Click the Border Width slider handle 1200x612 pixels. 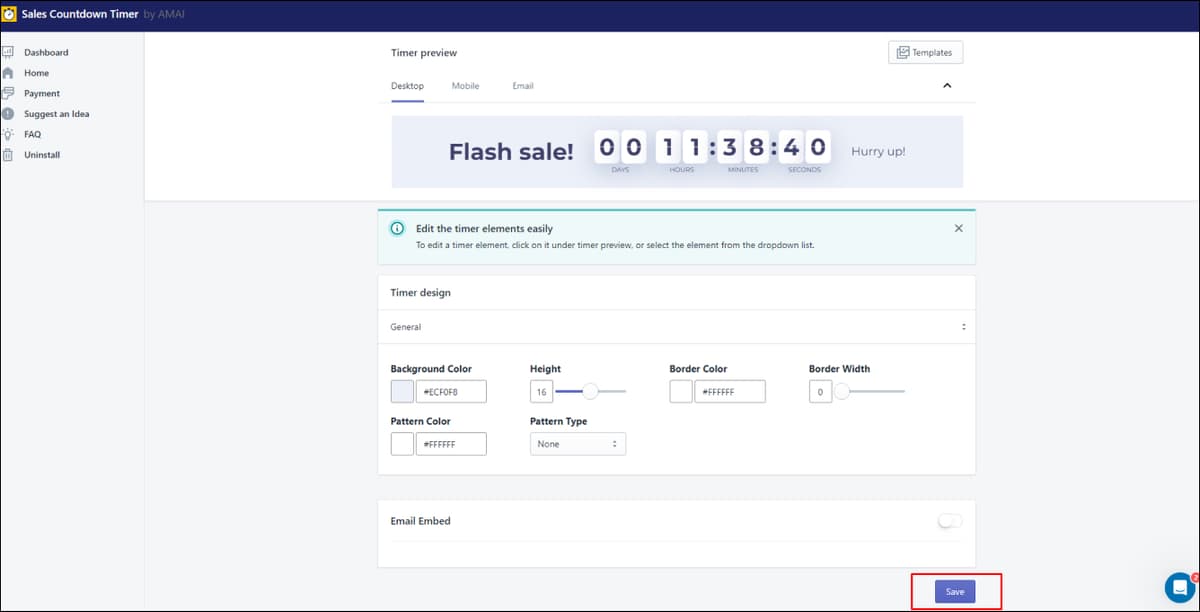coord(841,391)
